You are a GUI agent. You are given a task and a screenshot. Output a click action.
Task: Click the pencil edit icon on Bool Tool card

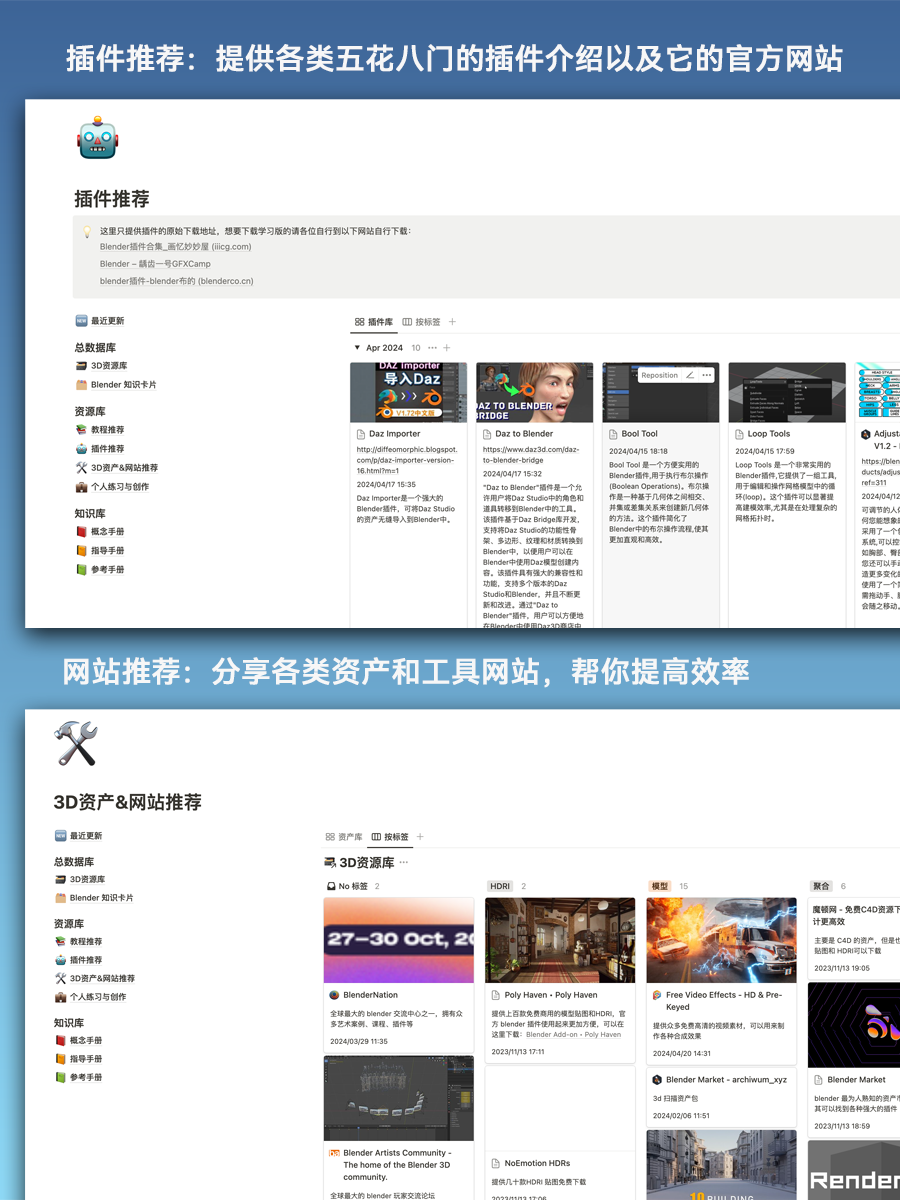coord(690,375)
